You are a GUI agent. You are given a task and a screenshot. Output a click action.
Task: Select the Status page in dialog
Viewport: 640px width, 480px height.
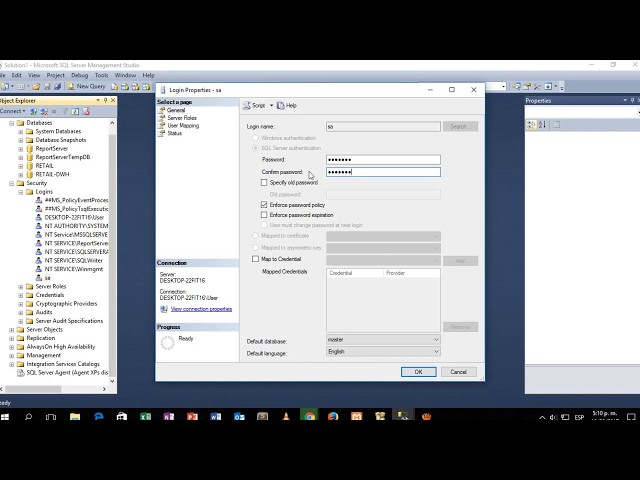click(174, 133)
